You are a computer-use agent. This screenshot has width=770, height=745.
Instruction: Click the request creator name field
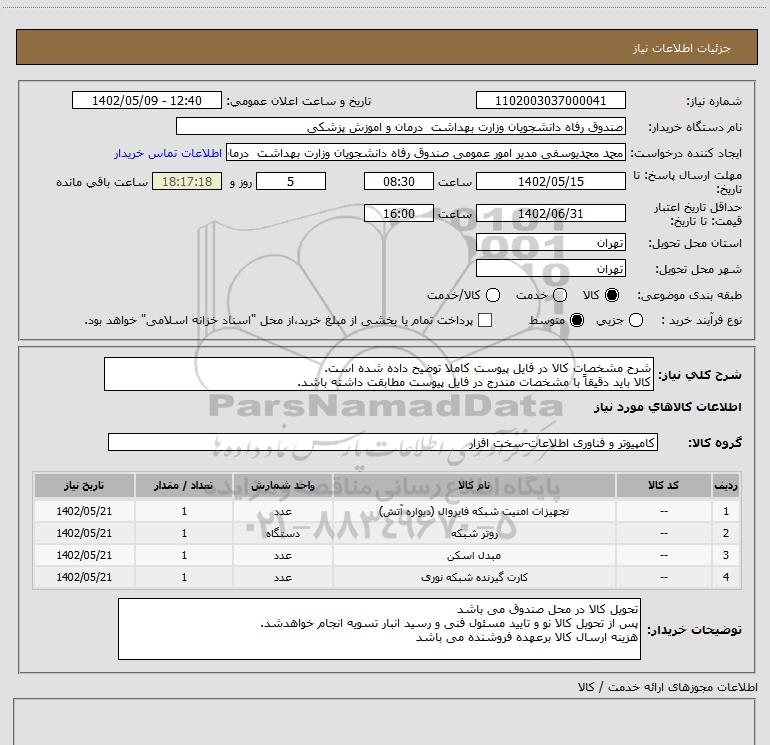point(426,153)
